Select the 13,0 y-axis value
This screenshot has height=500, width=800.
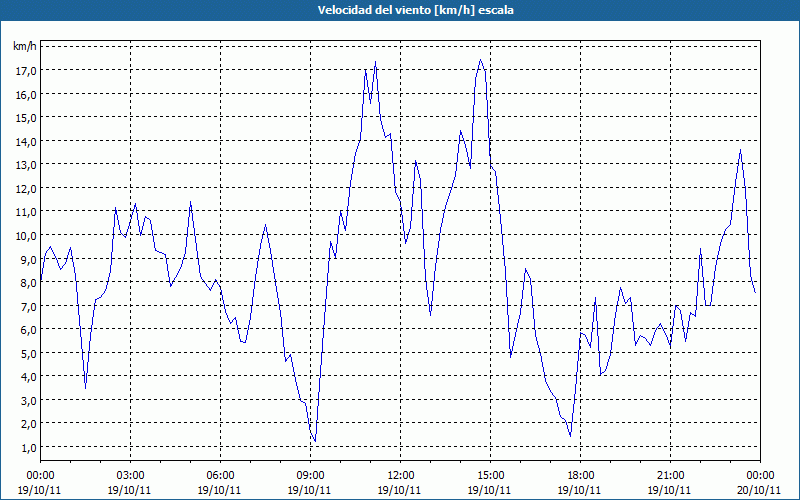click(26, 165)
